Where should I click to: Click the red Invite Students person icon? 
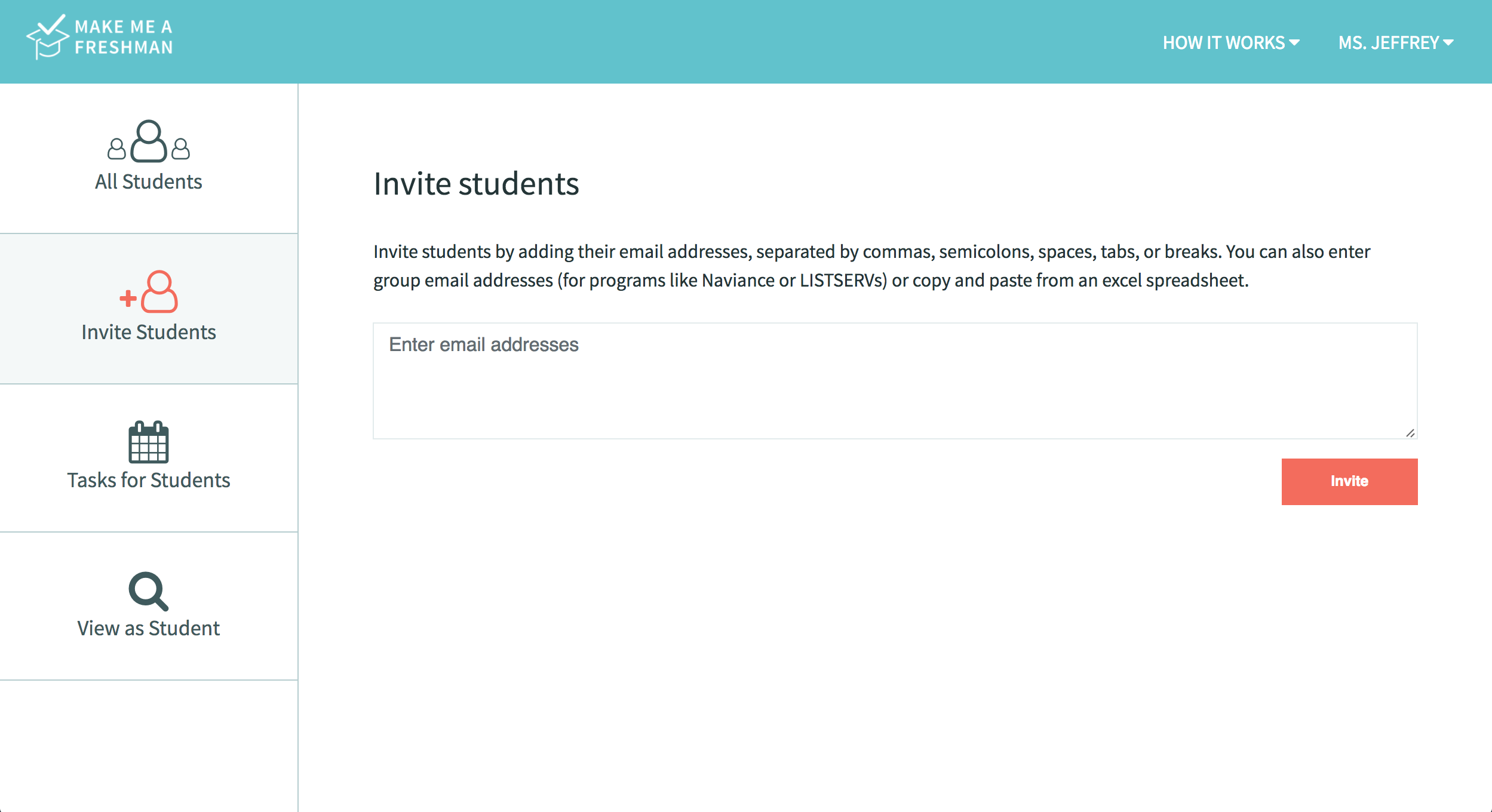[x=149, y=292]
